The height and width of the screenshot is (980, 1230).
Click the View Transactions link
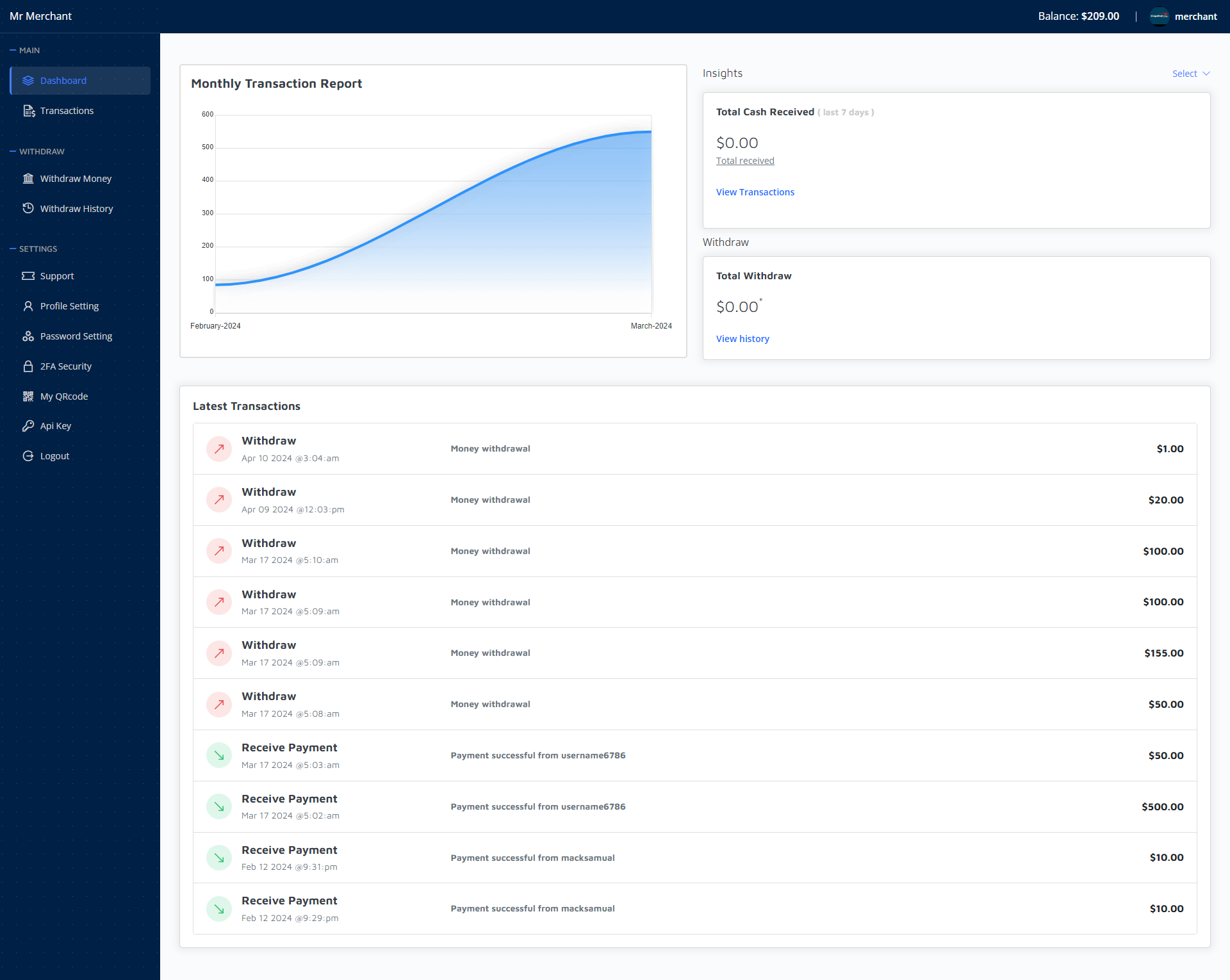point(755,192)
